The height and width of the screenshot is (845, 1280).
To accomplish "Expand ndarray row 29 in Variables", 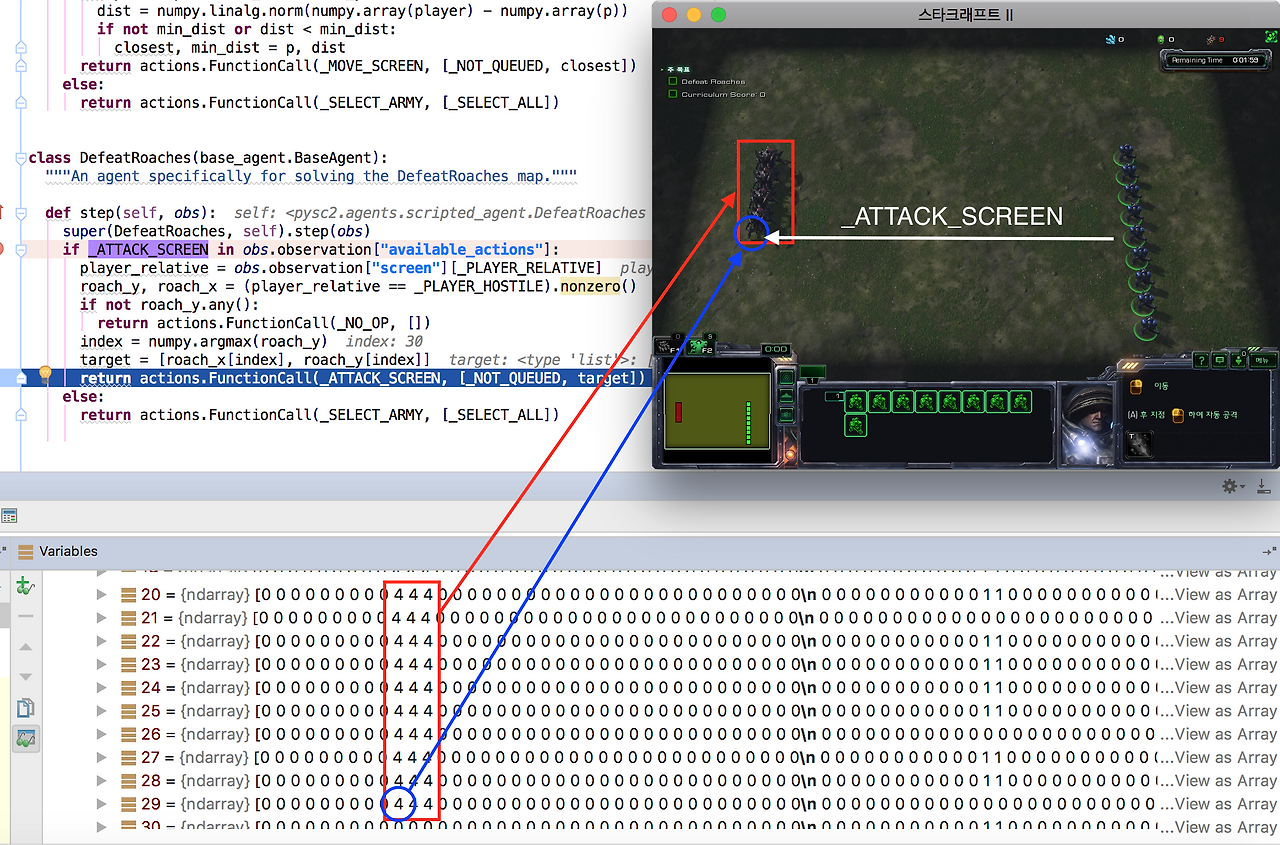I will [101, 804].
